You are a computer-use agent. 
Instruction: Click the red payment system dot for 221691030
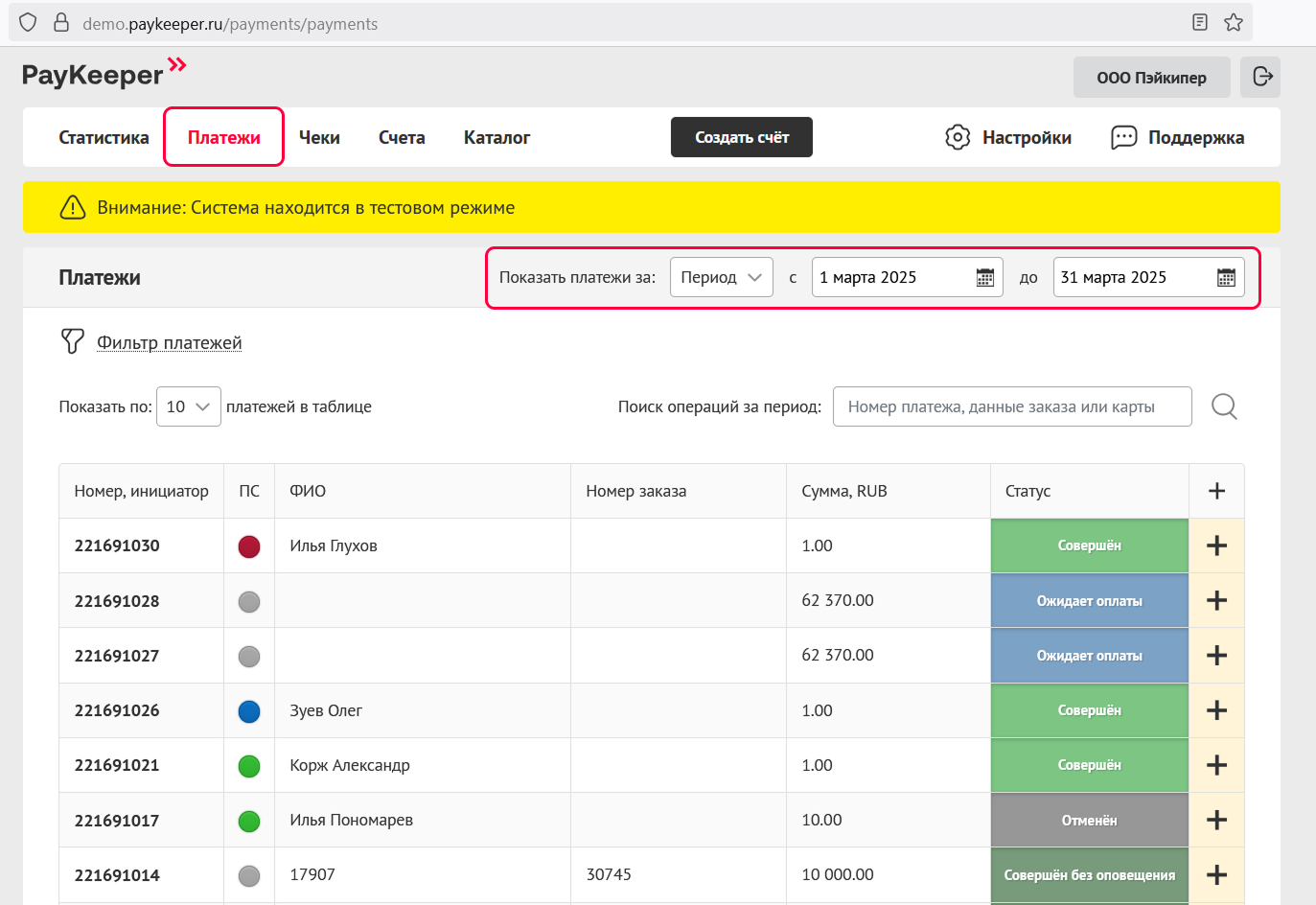(x=249, y=546)
